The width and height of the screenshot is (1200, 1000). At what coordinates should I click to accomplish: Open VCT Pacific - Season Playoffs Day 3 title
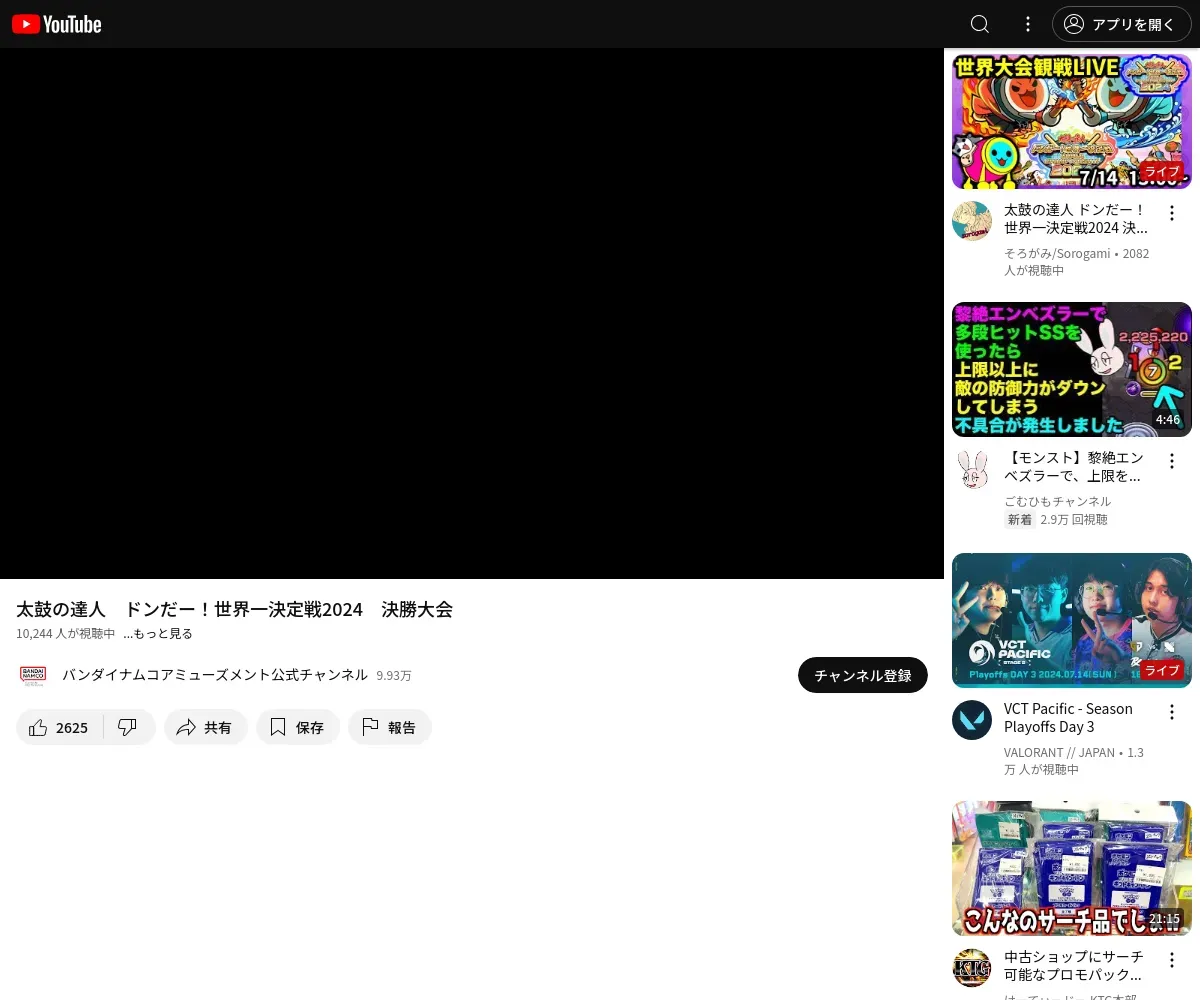pyautogui.click(x=1068, y=718)
